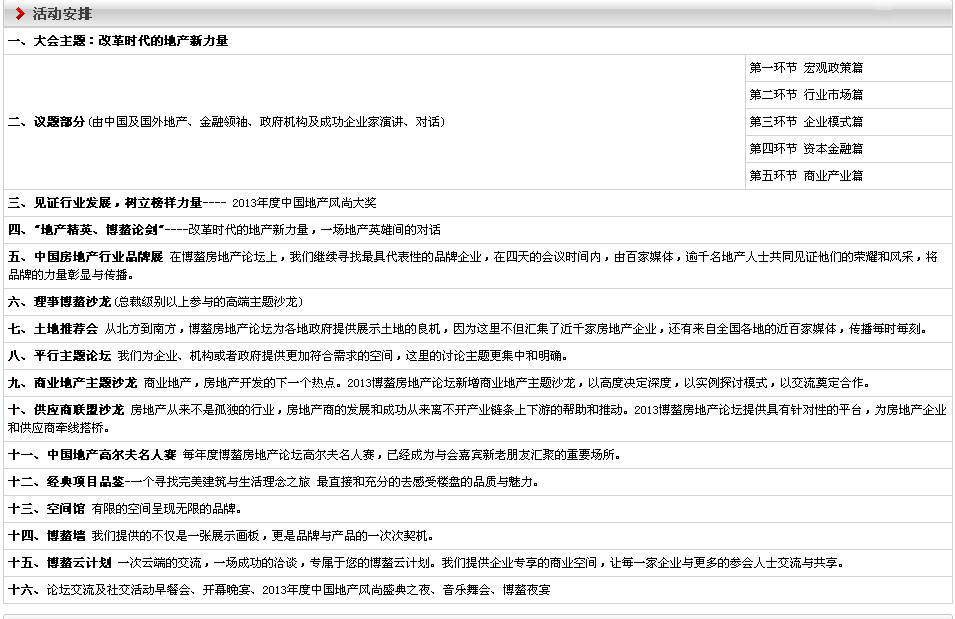
Task: Click the 七、土地推荐会 heading
Action: [x=52, y=328]
